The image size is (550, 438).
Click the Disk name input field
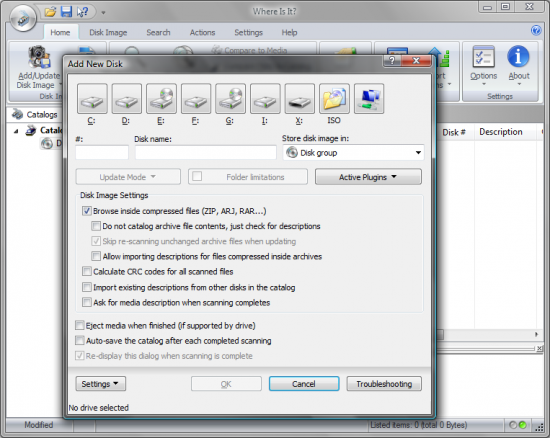coord(206,153)
